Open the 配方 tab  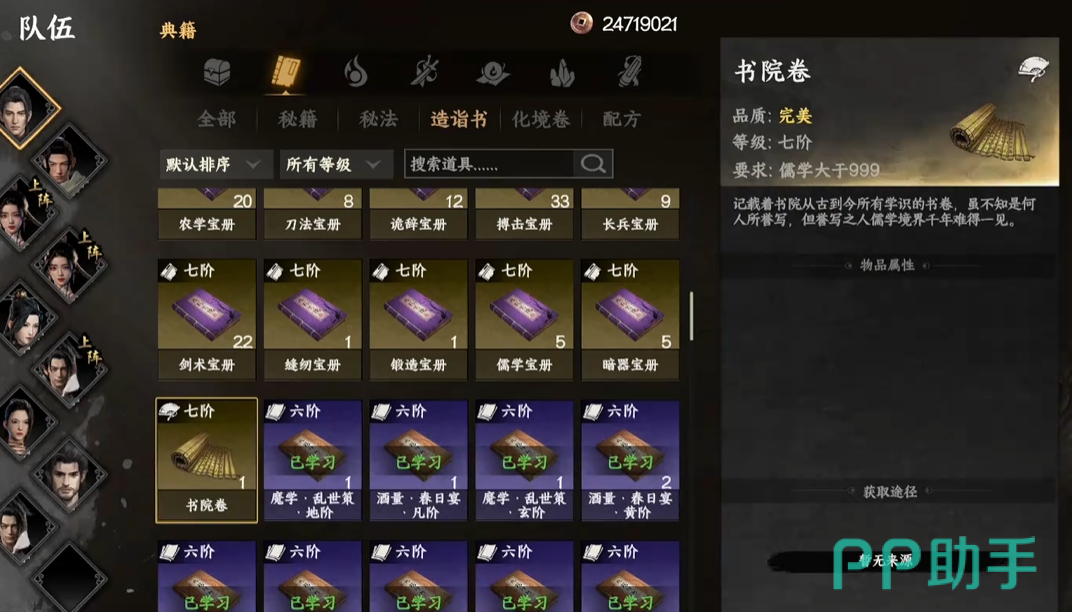(x=621, y=119)
